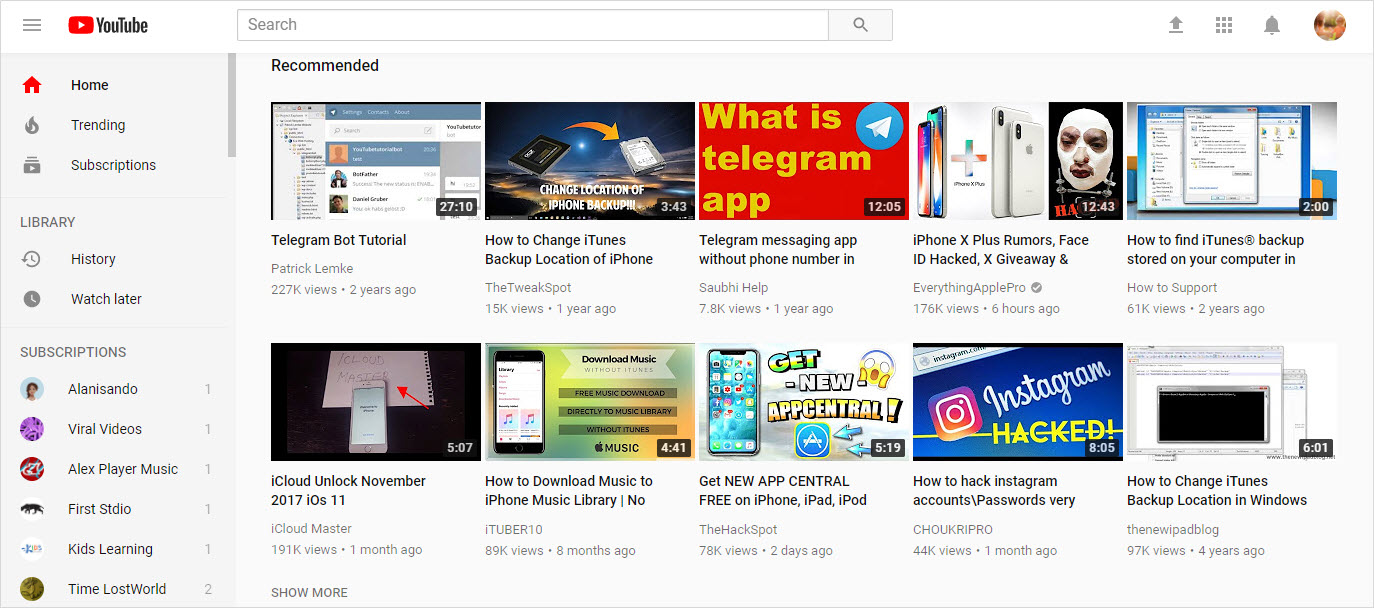
Task: Open the AppCentral video thumbnail
Action: coord(804,402)
